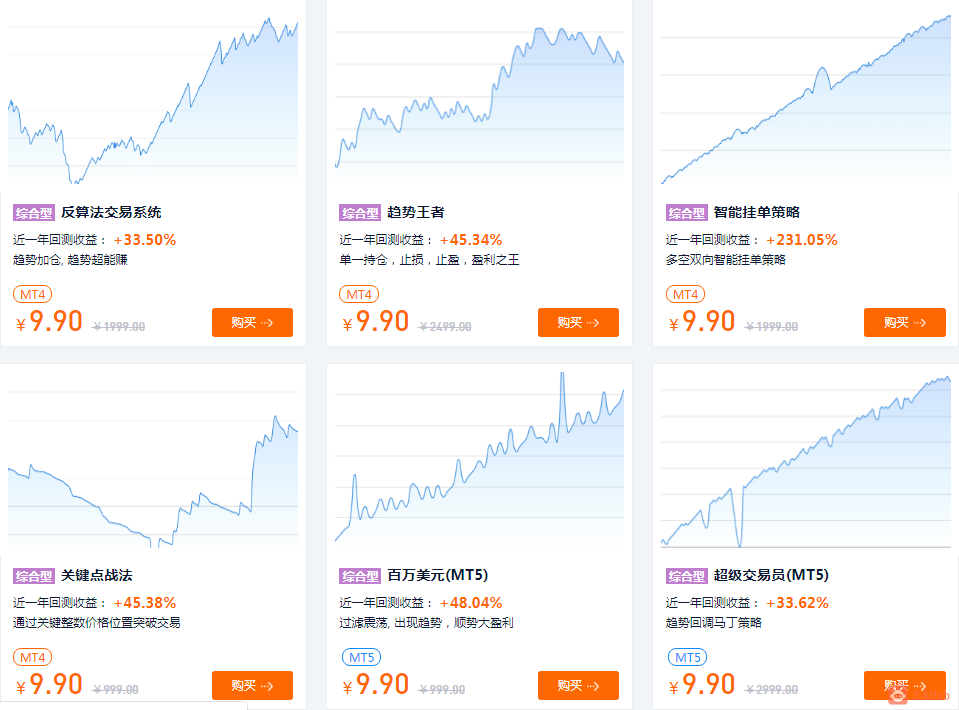
Task: Open the 趋势王者 profit chart thumbnail
Action: coord(480,97)
